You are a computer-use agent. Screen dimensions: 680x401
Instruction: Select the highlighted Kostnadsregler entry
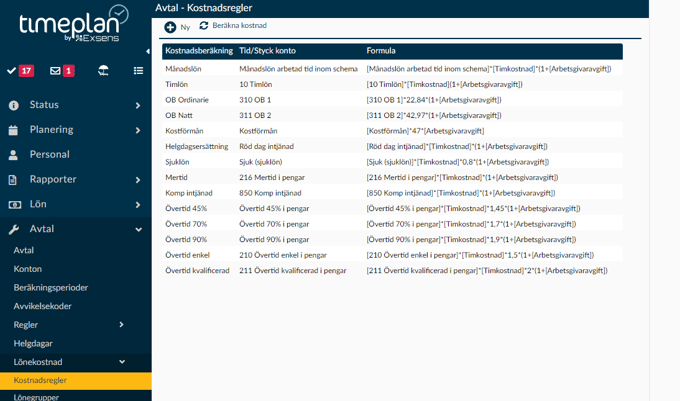click(76, 380)
